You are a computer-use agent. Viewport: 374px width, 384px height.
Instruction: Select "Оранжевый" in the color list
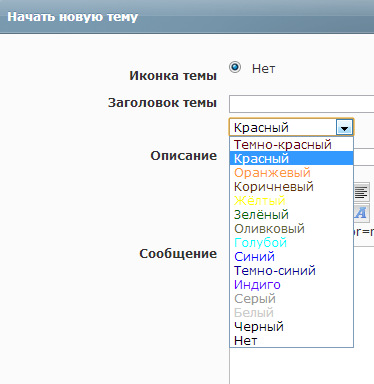coord(291,172)
